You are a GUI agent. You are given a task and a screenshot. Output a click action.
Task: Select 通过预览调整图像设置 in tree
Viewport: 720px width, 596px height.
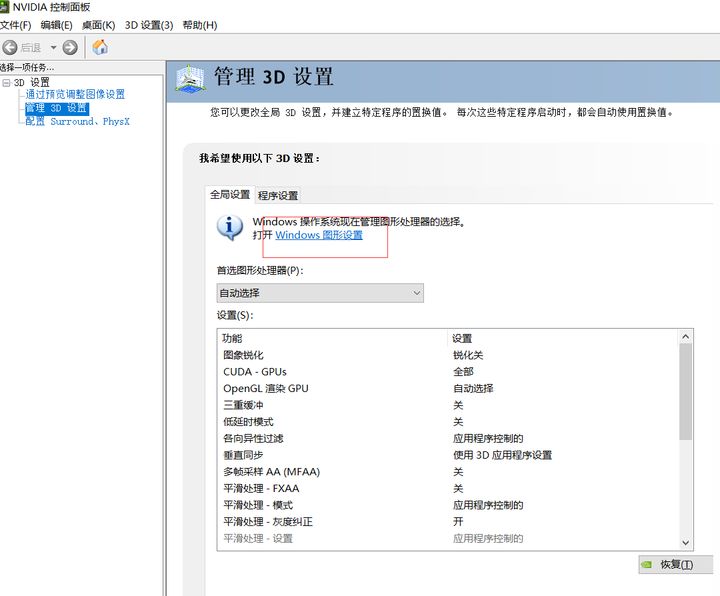75,95
